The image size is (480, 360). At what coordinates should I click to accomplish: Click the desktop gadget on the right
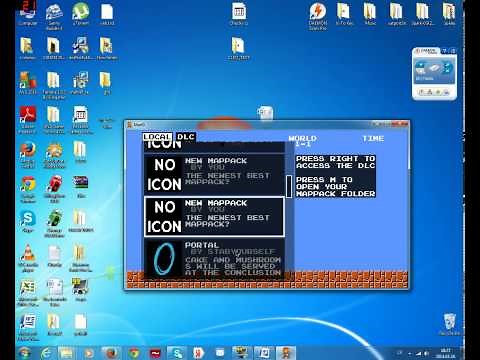coord(434,73)
